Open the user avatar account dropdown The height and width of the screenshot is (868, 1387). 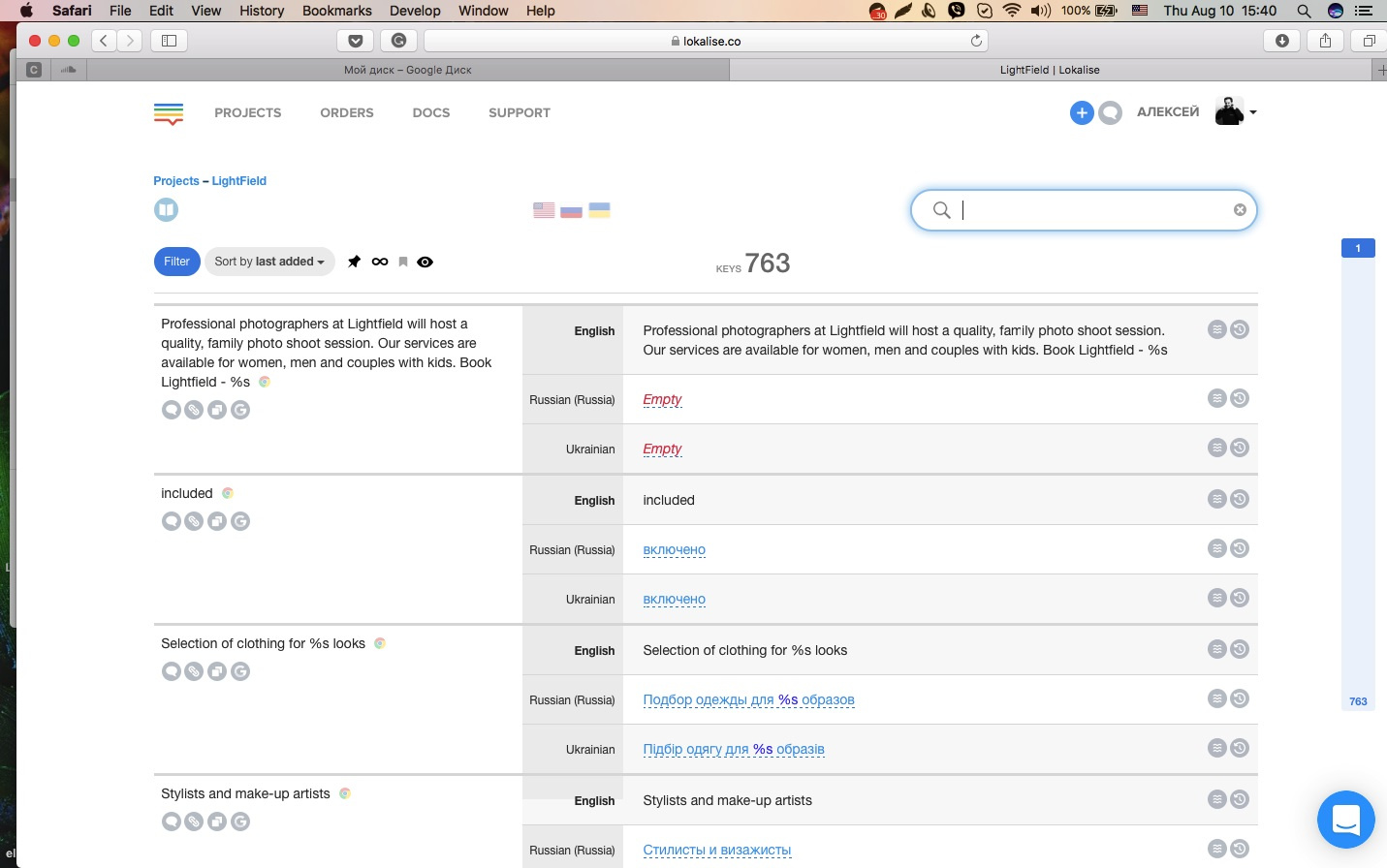click(x=1236, y=111)
